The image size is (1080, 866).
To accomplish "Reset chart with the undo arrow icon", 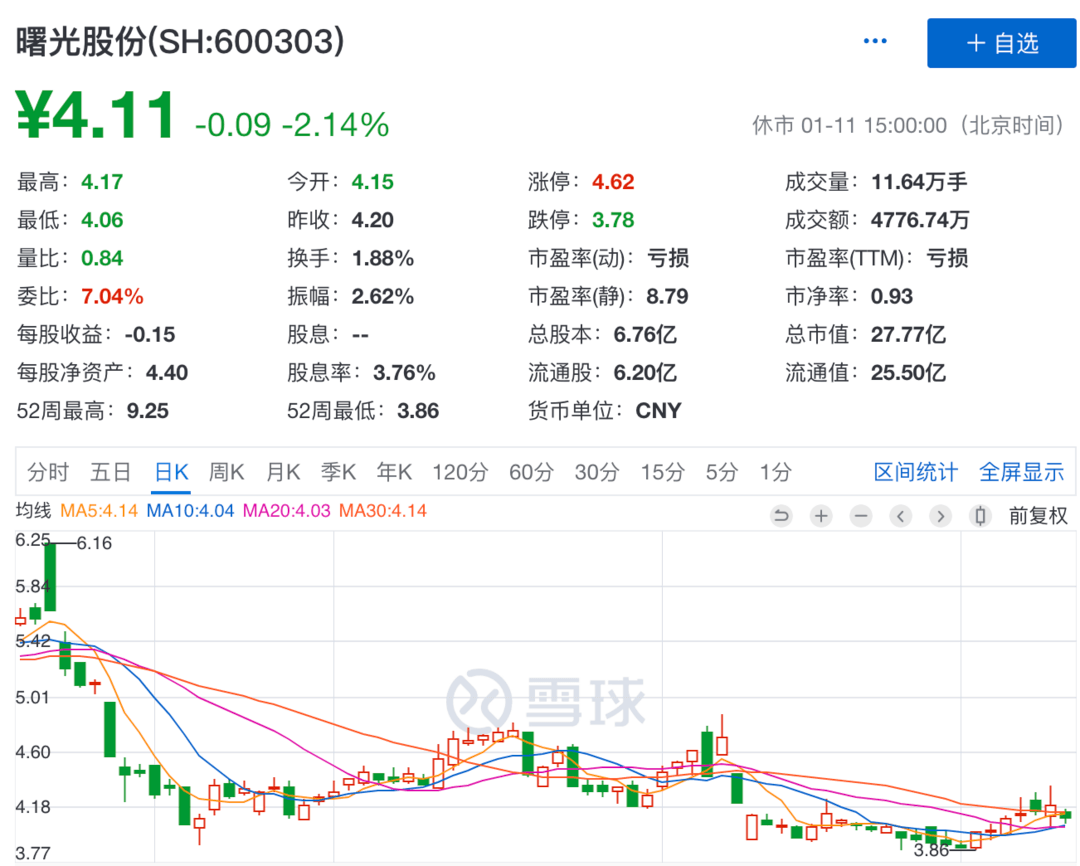I will [x=781, y=515].
